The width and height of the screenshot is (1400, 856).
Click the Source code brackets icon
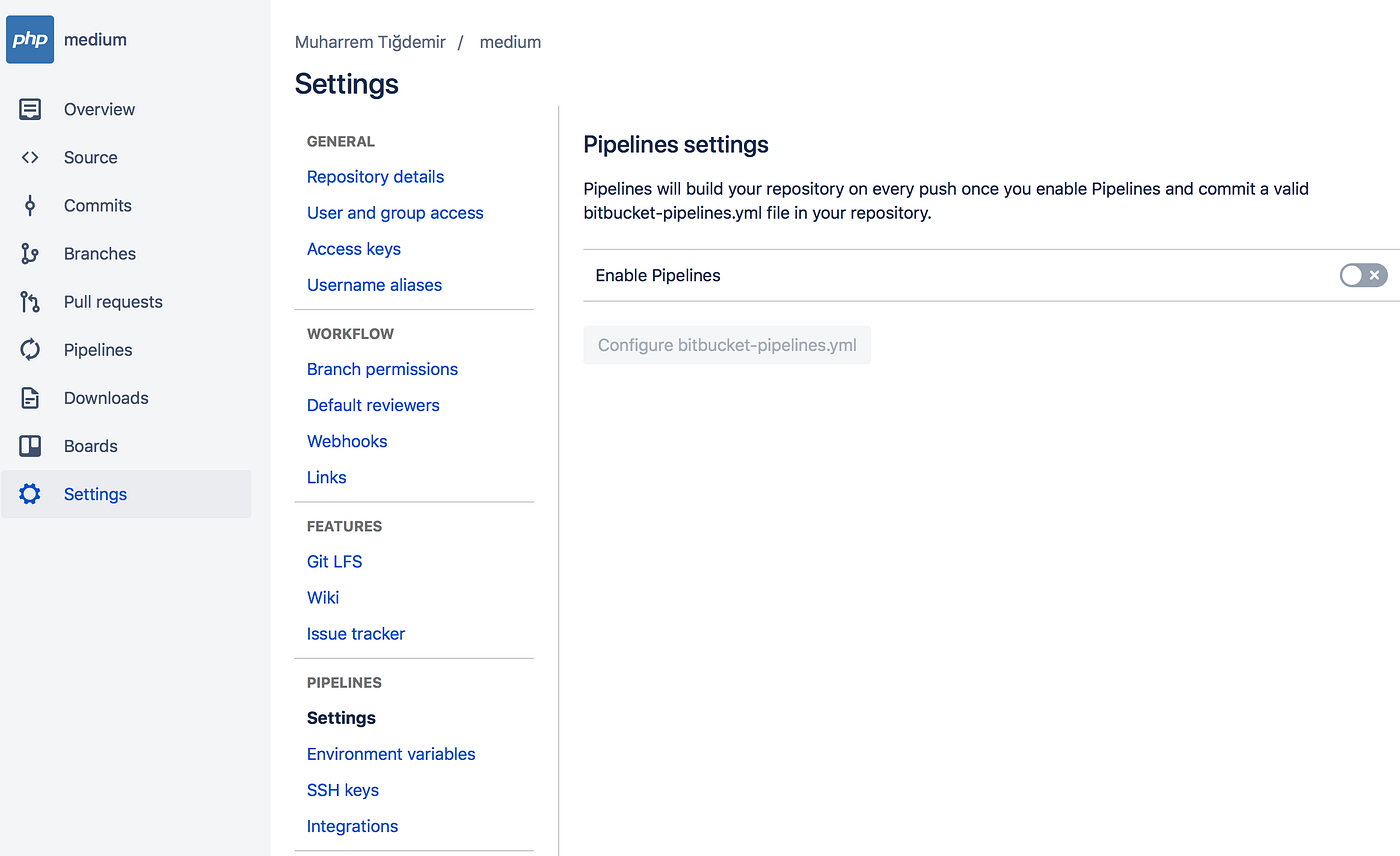30,158
